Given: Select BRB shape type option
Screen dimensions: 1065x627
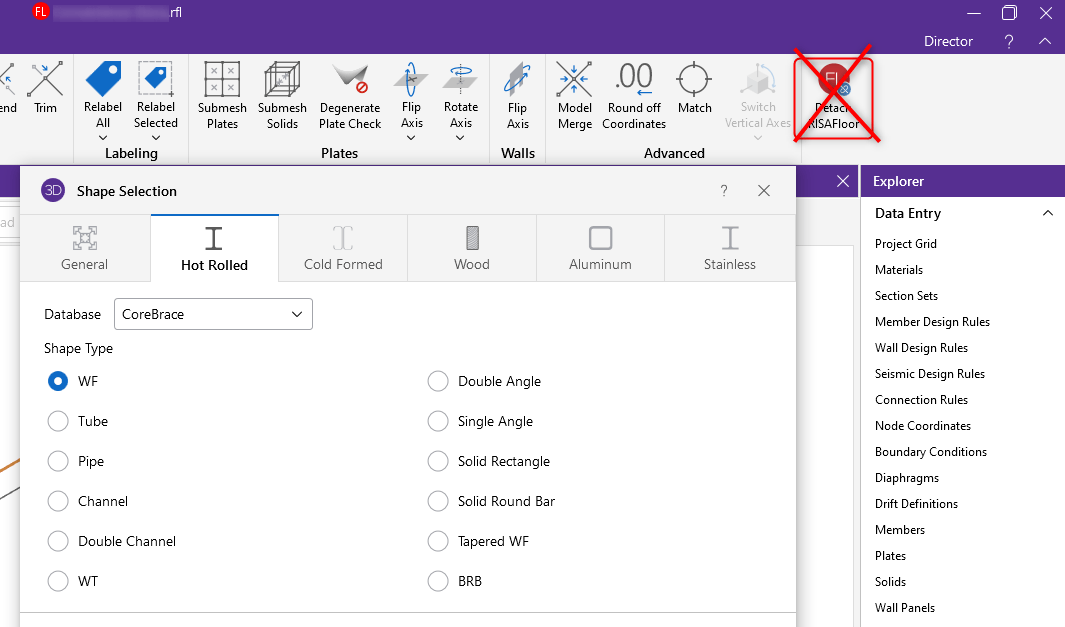Looking at the screenshot, I should [x=438, y=581].
